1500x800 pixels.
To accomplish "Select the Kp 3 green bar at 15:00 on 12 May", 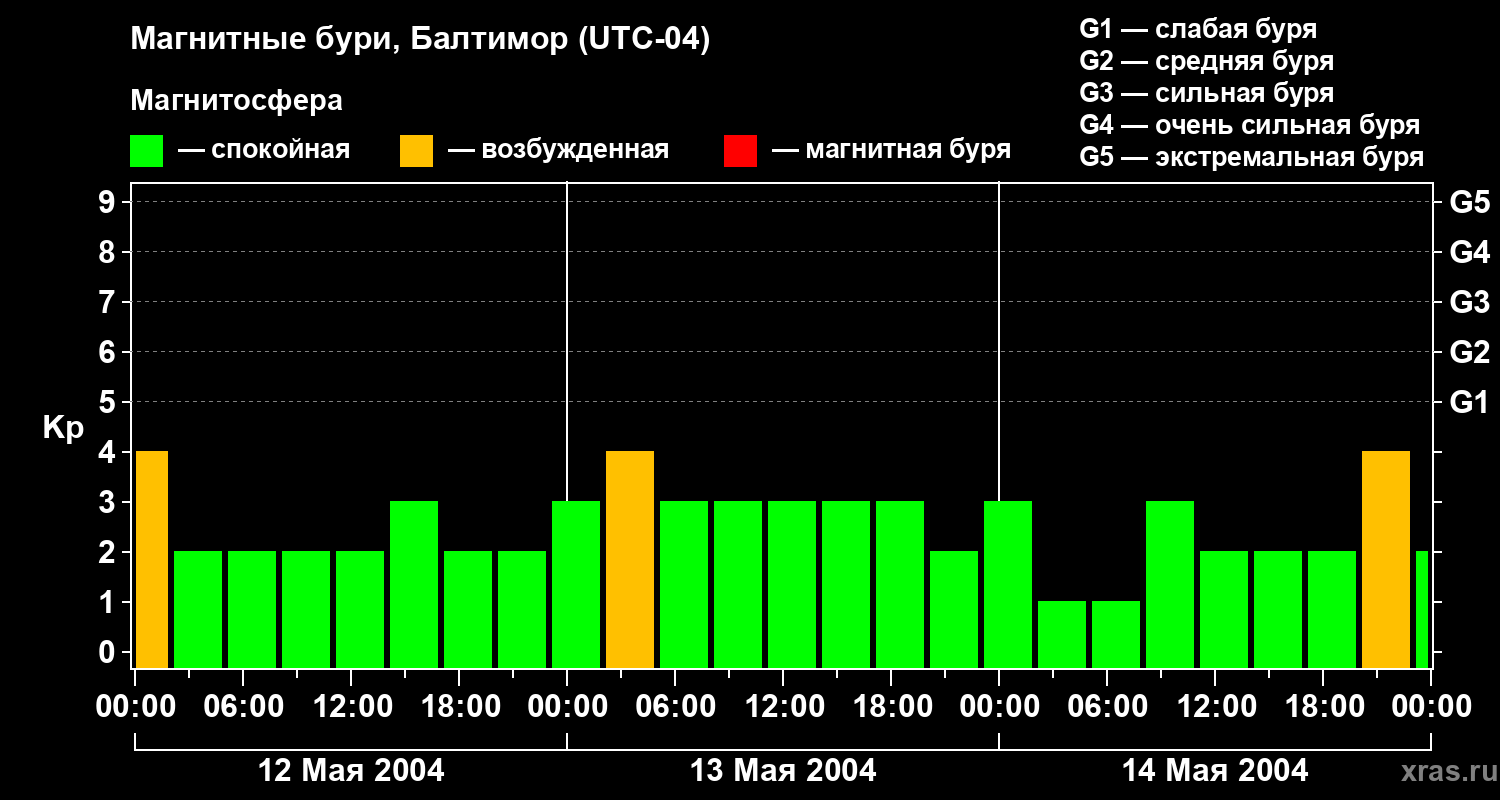I will (x=414, y=584).
